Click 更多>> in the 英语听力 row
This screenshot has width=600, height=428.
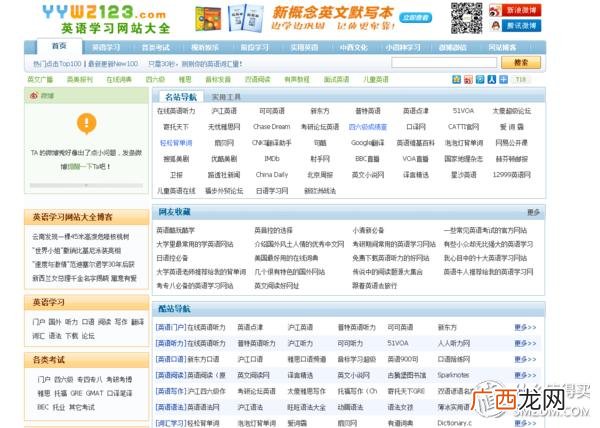(525, 343)
